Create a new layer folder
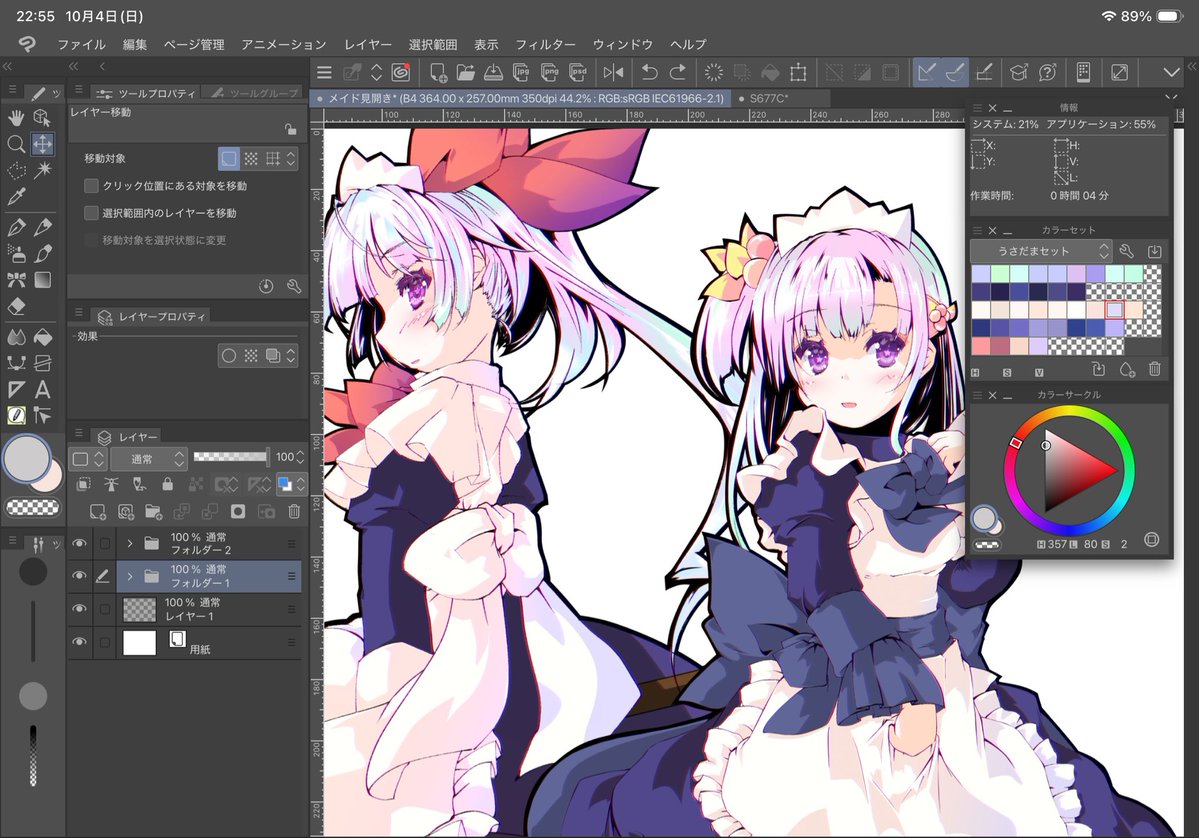The height and width of the screenshot is (838, 1199). [153, 512]
